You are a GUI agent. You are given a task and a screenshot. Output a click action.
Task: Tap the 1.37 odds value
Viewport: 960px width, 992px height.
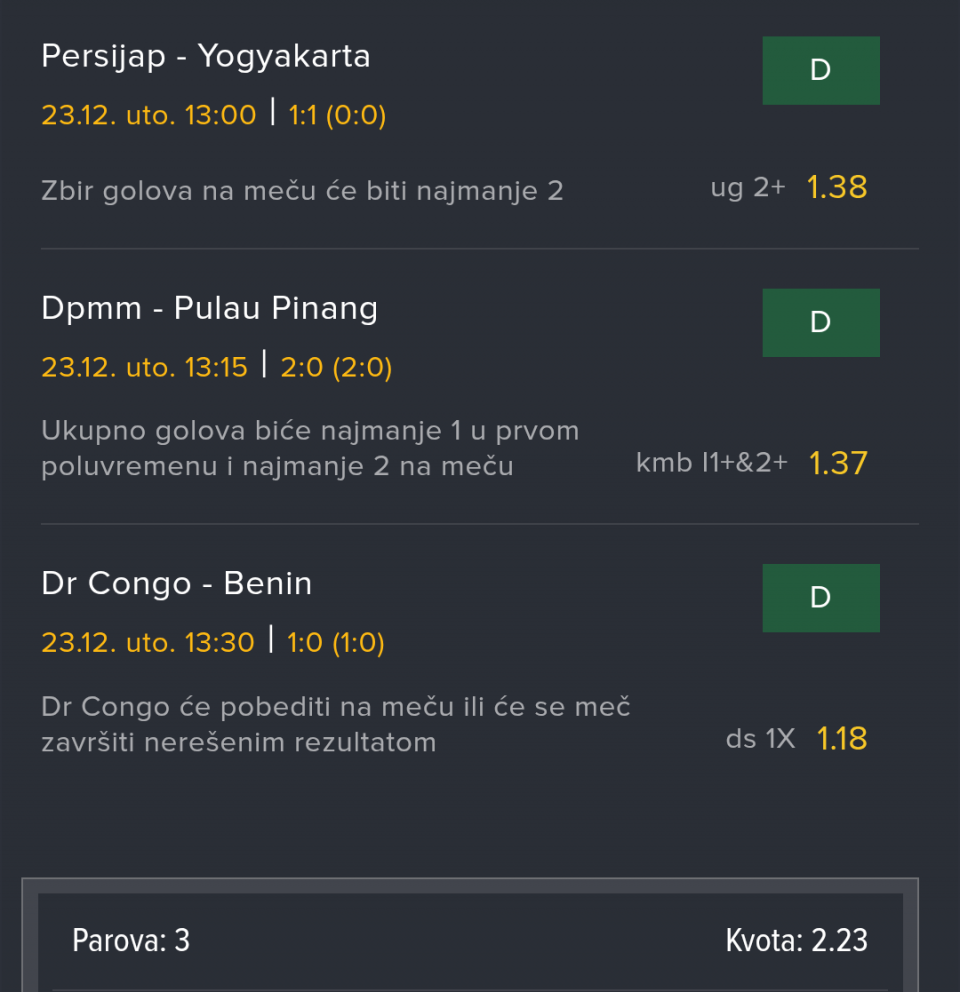838,463
